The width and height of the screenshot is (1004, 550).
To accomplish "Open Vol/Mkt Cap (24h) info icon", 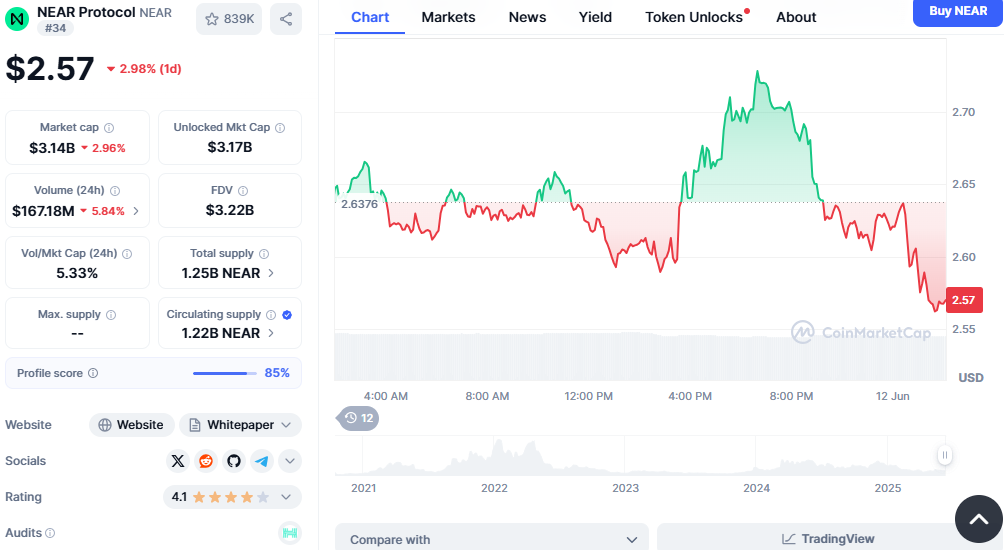I will coord(127,254).
